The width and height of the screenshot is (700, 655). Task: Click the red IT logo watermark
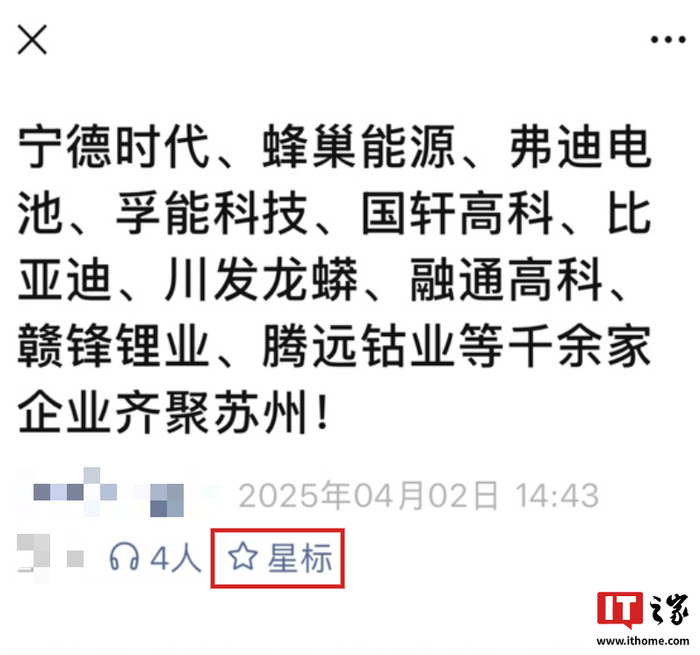tap(620, 609)
